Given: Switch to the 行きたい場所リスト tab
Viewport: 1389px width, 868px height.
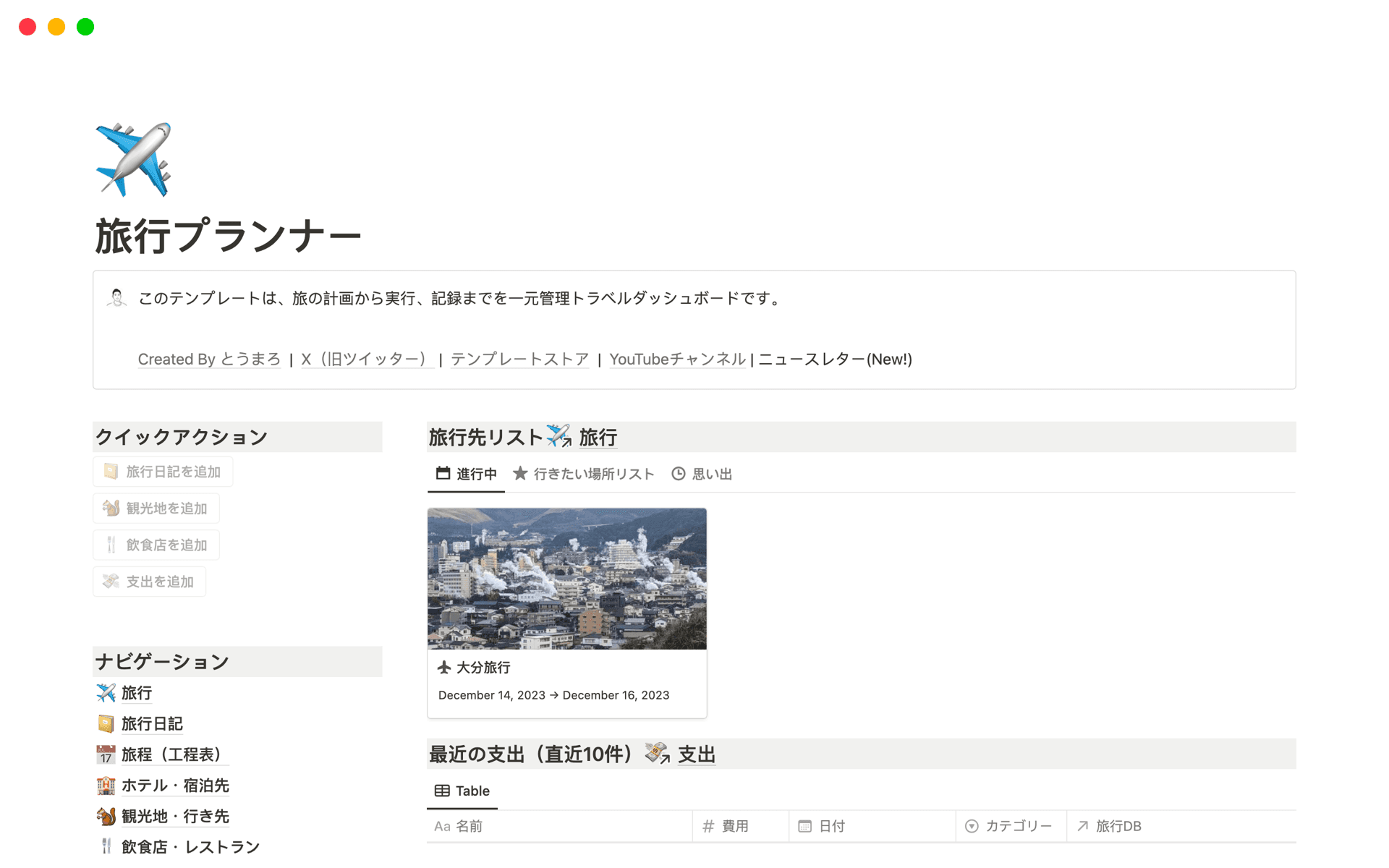Looking at the screenshot, I should click(593, 474).
